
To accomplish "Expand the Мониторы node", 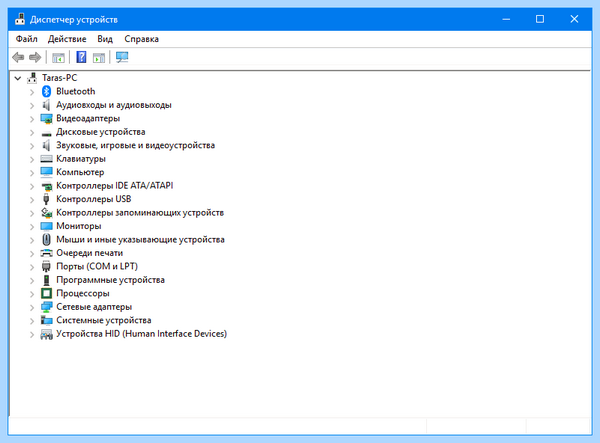I will click(x=32, y=226).
